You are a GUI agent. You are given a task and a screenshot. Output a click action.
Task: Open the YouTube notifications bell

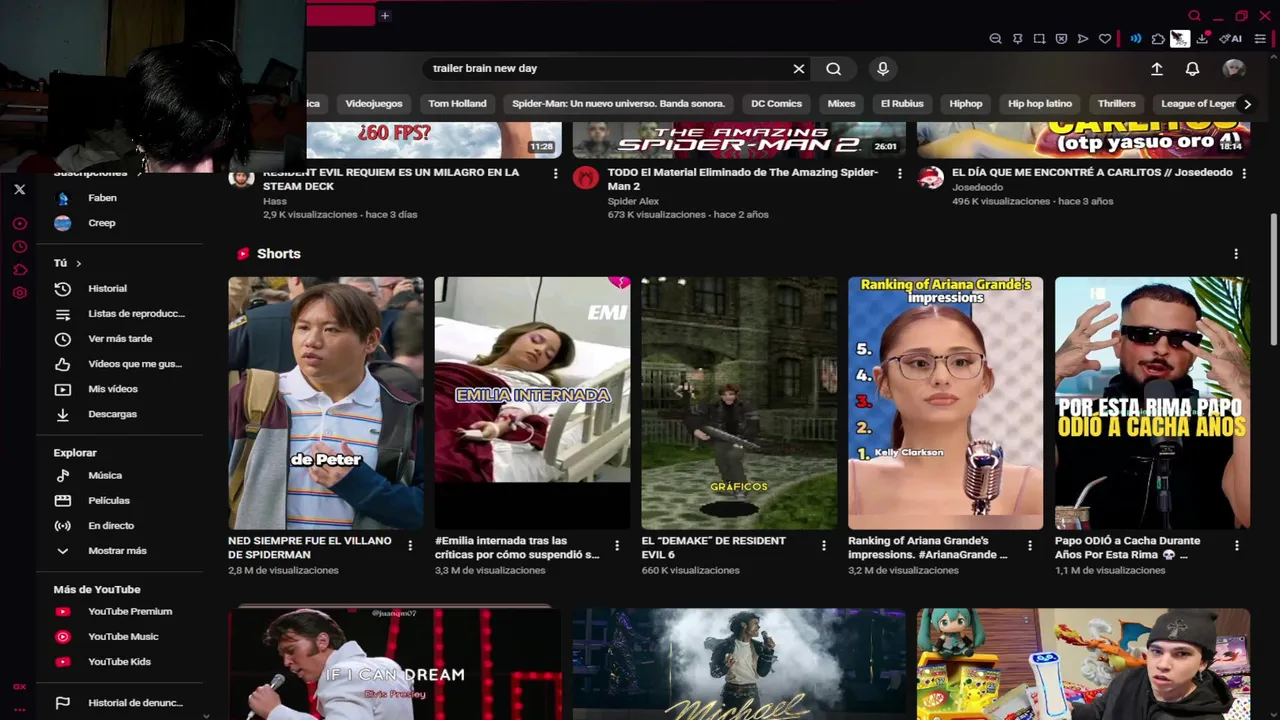1192,68
